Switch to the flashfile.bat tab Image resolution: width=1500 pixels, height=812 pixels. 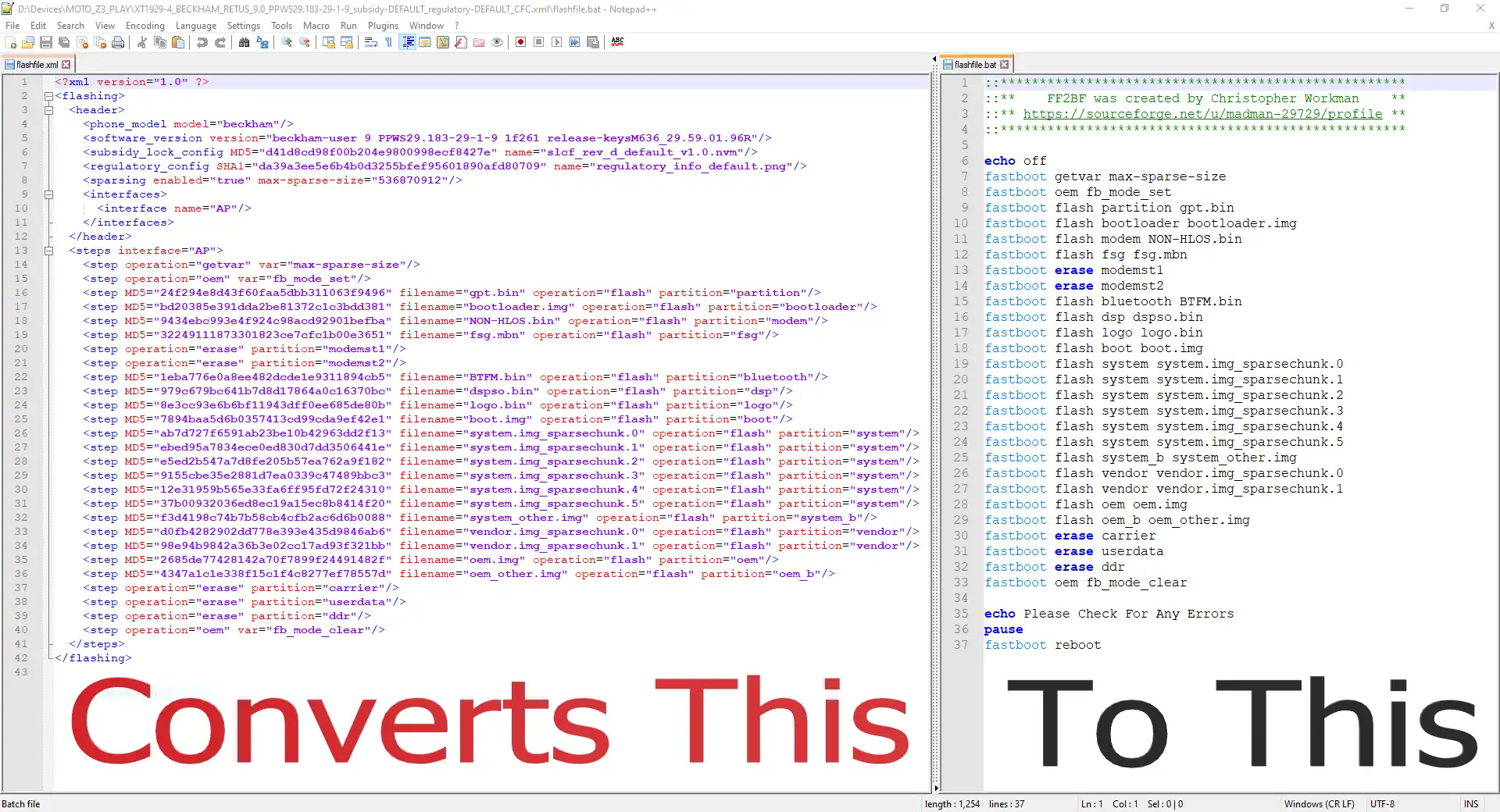pyautogui.click(x=975, y=65)
